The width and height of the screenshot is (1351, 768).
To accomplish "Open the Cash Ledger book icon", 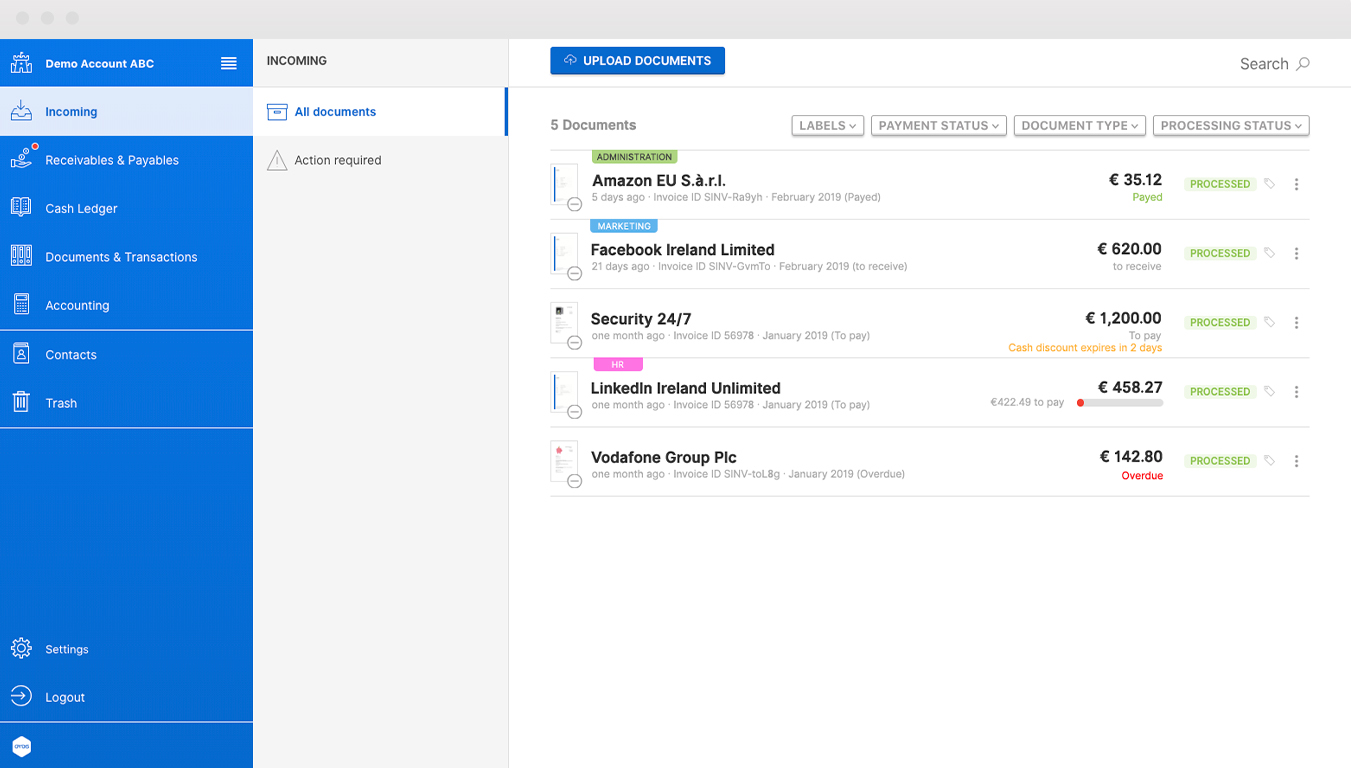I will click(x=21, y=207).
